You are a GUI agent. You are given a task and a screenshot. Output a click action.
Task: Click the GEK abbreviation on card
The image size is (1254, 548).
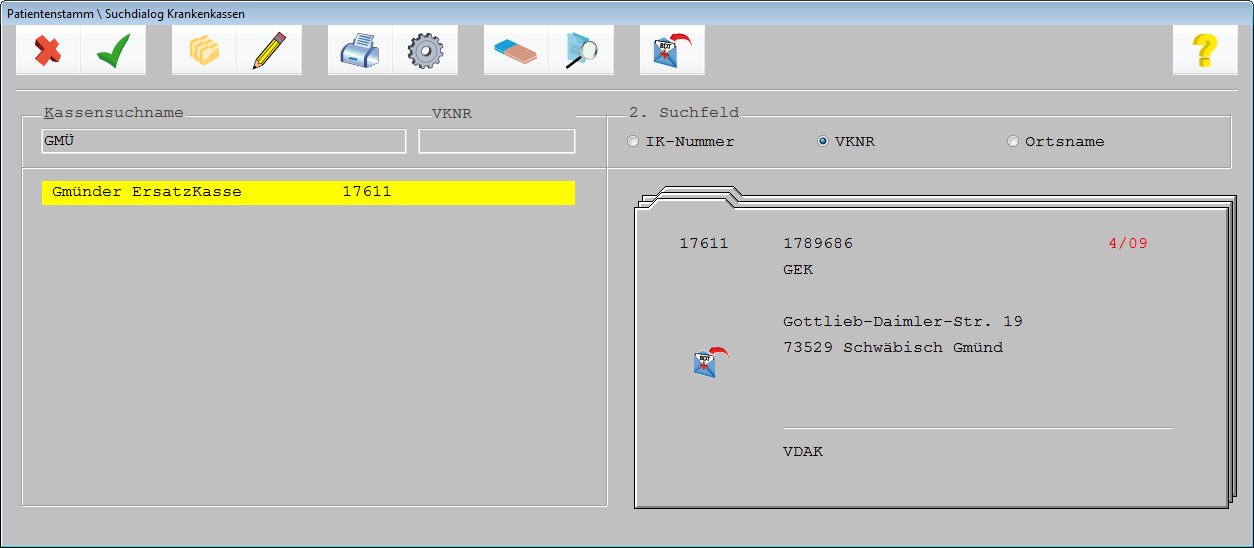(798, 270)
